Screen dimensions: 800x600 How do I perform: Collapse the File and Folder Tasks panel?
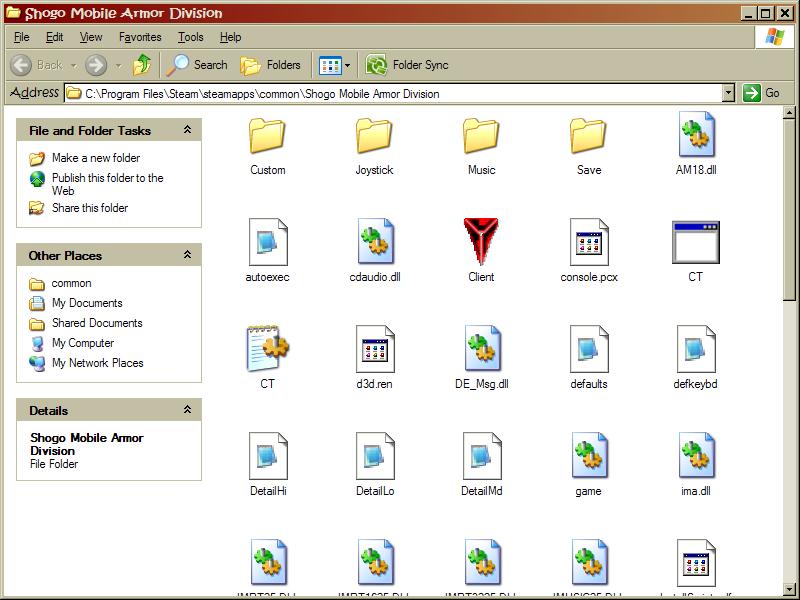pos(187,130)
